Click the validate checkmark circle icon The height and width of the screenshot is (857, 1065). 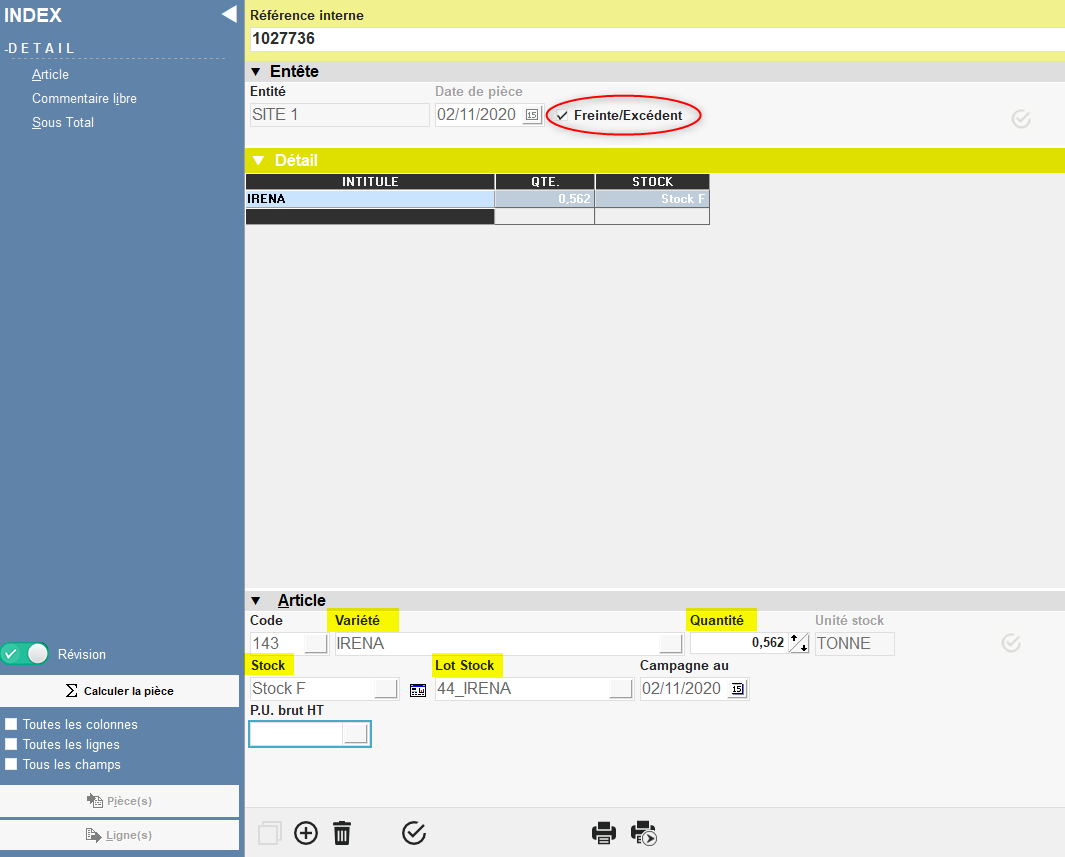point(414,833)
